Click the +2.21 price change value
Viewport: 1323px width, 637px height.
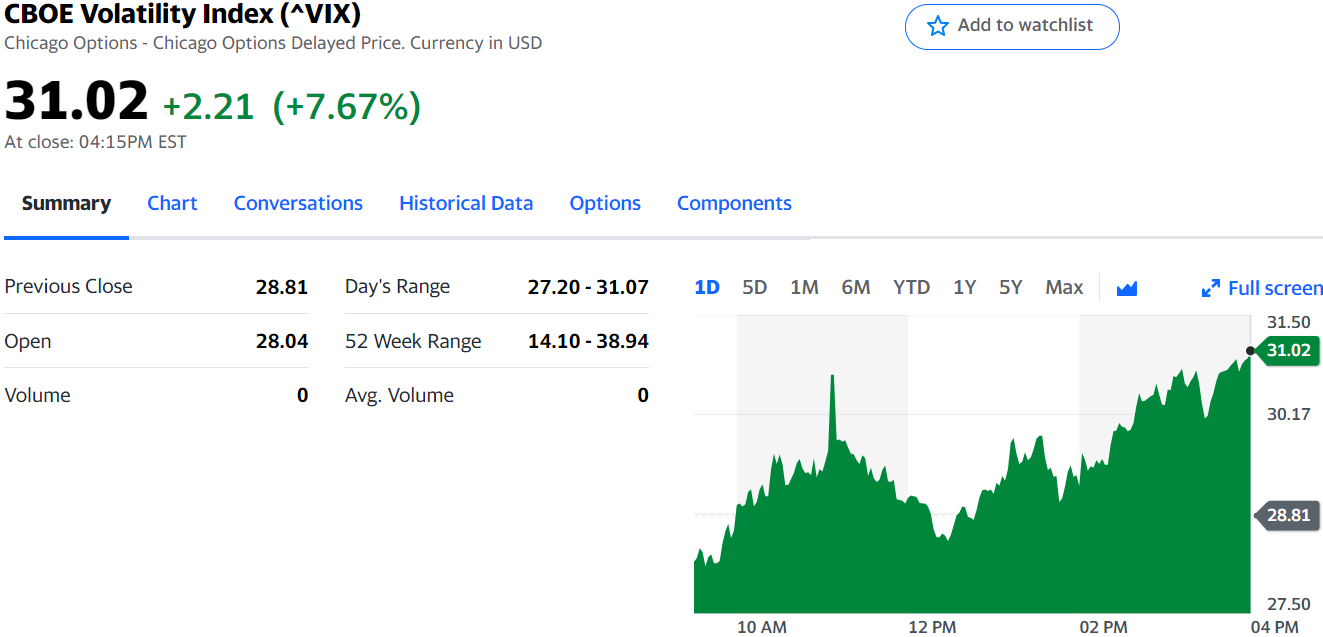pyautogui.click(x=209, y=106)
